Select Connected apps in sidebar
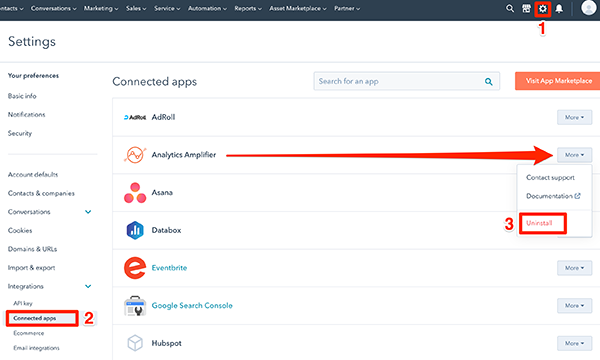This screenshot has height=360, width=600. (35, 318)
